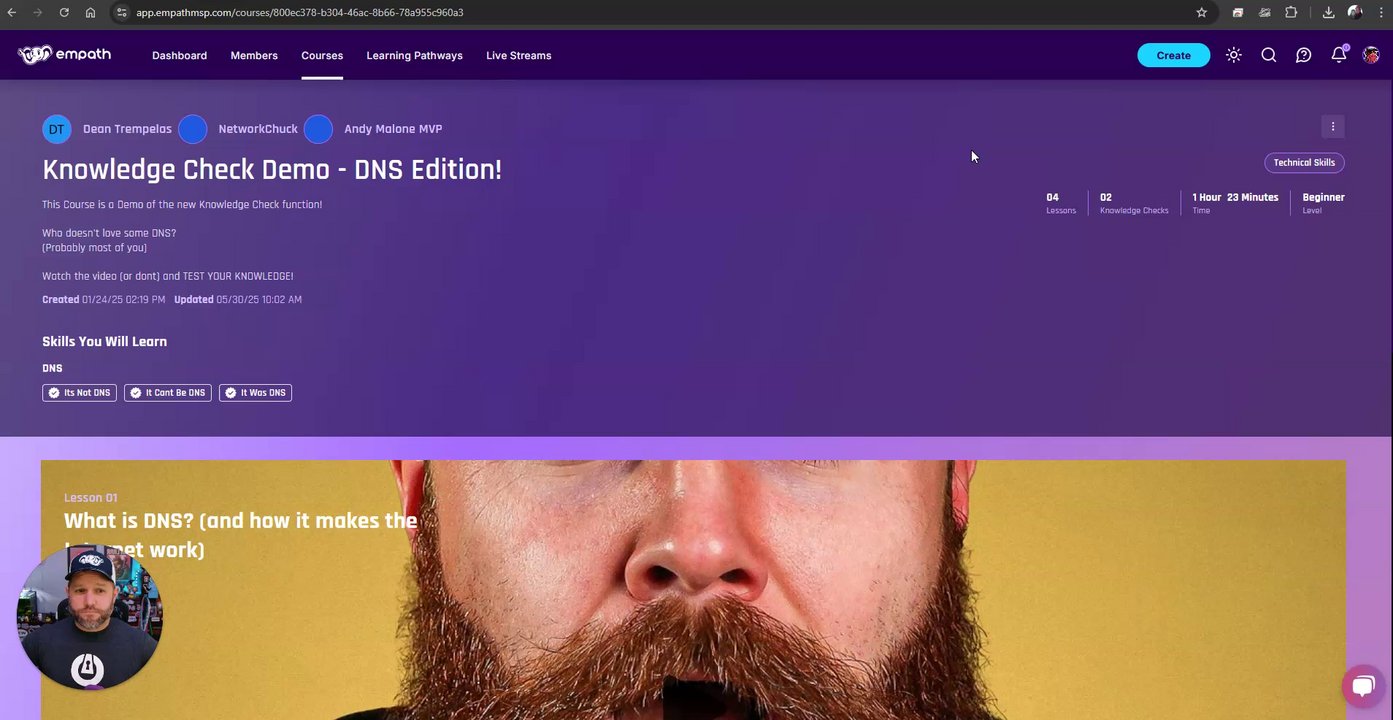Open the Dashboard tab
The height and width of the screenshot is (720, 1393).
click(x=179, y=55)
